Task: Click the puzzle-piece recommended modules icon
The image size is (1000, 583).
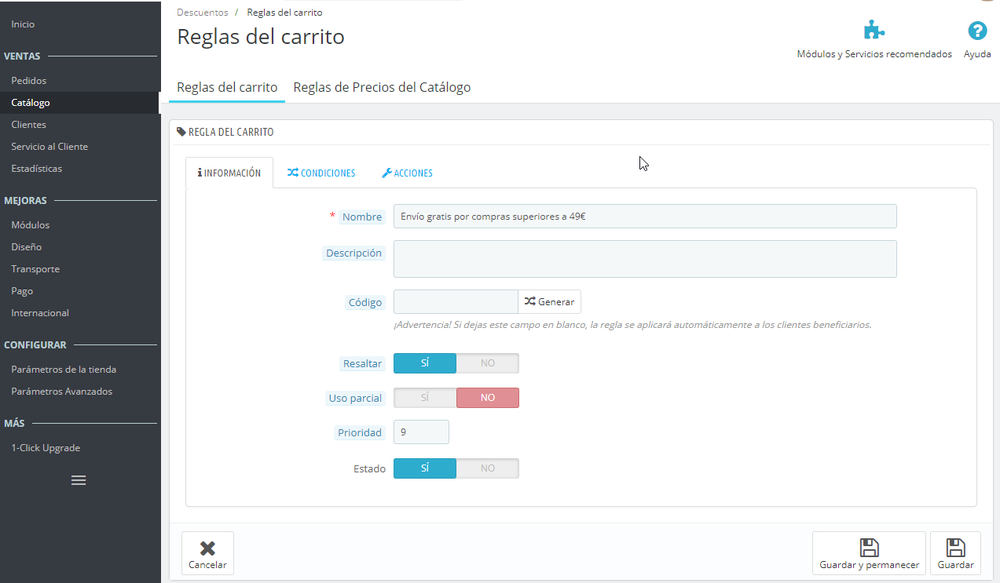Action: [x=874, y=30]
